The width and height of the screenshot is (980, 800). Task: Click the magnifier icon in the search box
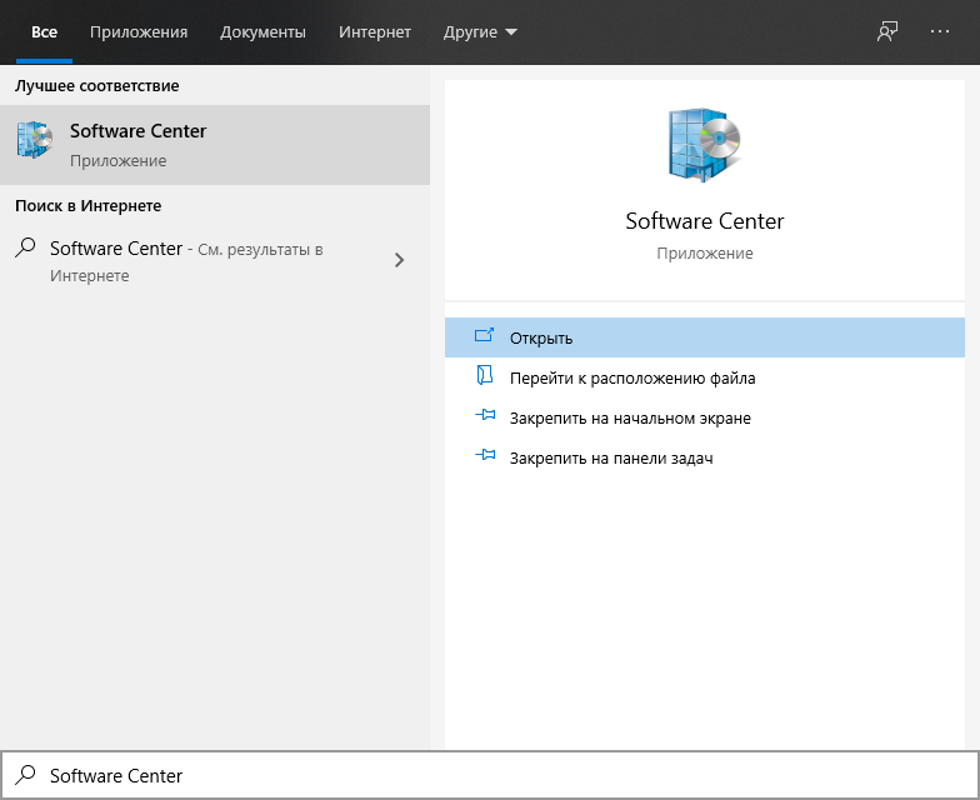(26, 775)
